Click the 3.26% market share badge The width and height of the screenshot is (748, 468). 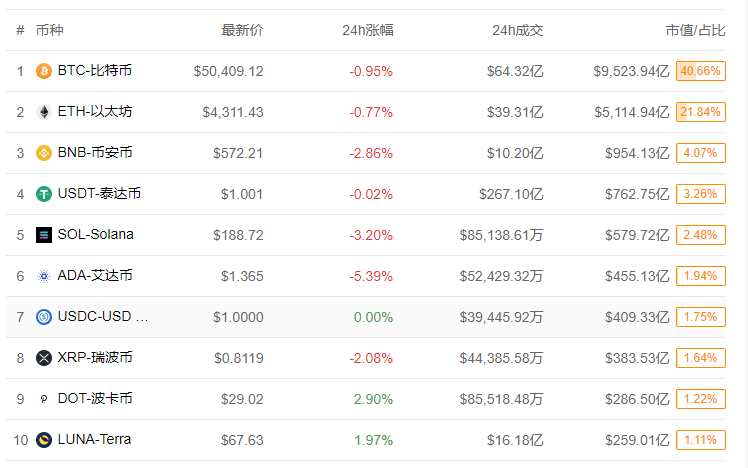(701, 194)
